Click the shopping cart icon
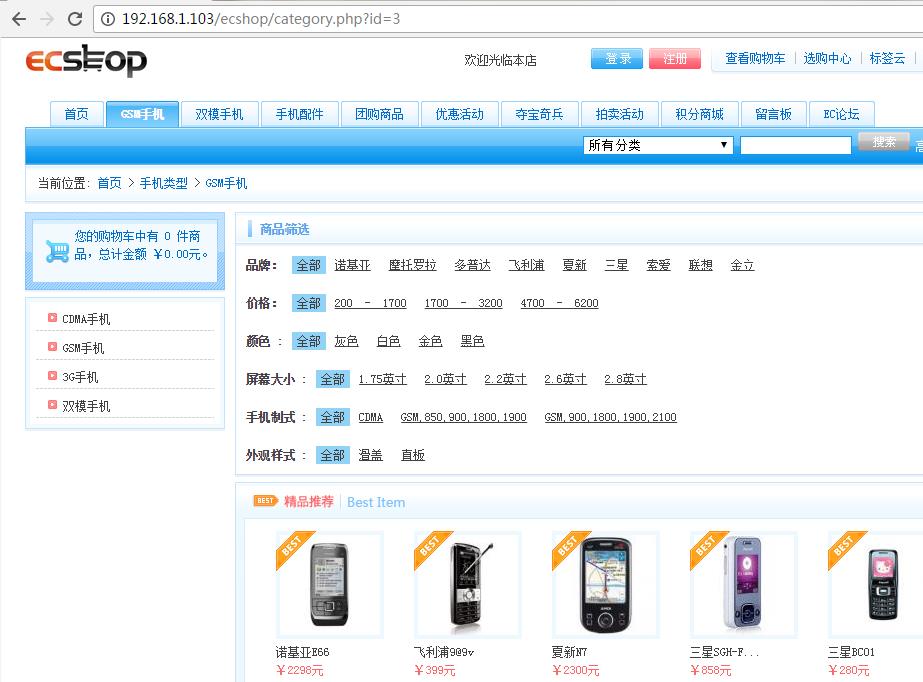The height and width of the screenshot is (682, 923). [57, 251]
